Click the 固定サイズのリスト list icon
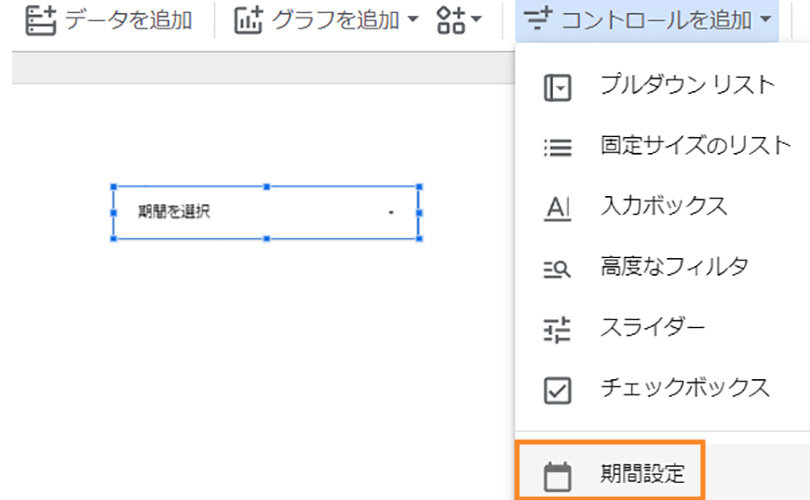Viewport: 810px width, 500px height. [x=557, y=148]
